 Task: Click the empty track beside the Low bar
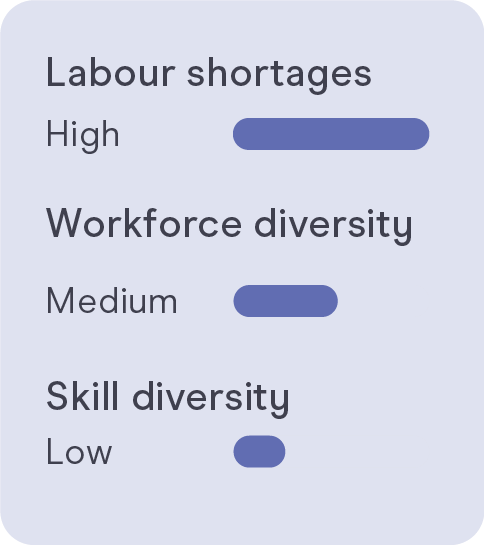(357, 452)
